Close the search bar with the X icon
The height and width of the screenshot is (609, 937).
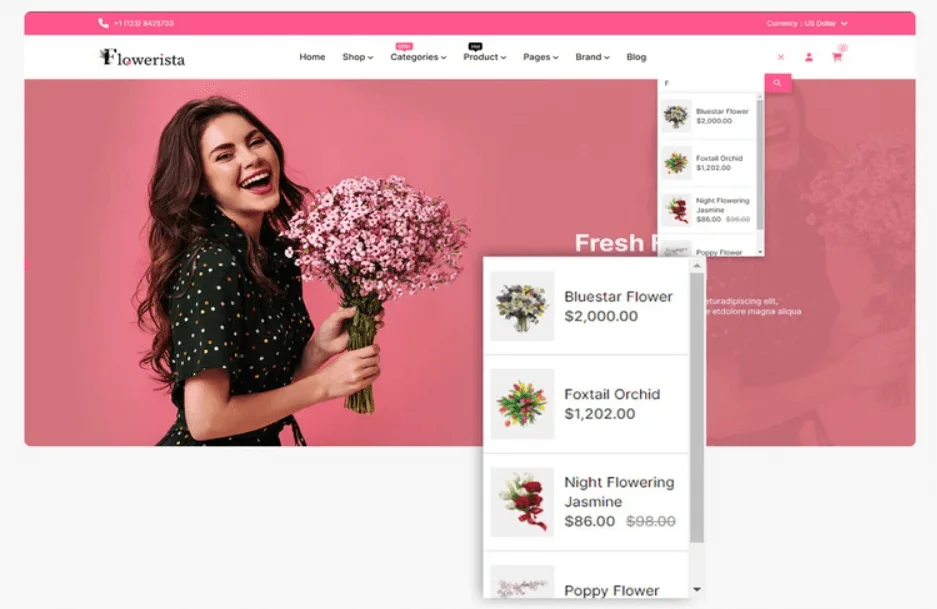point(781,57)
